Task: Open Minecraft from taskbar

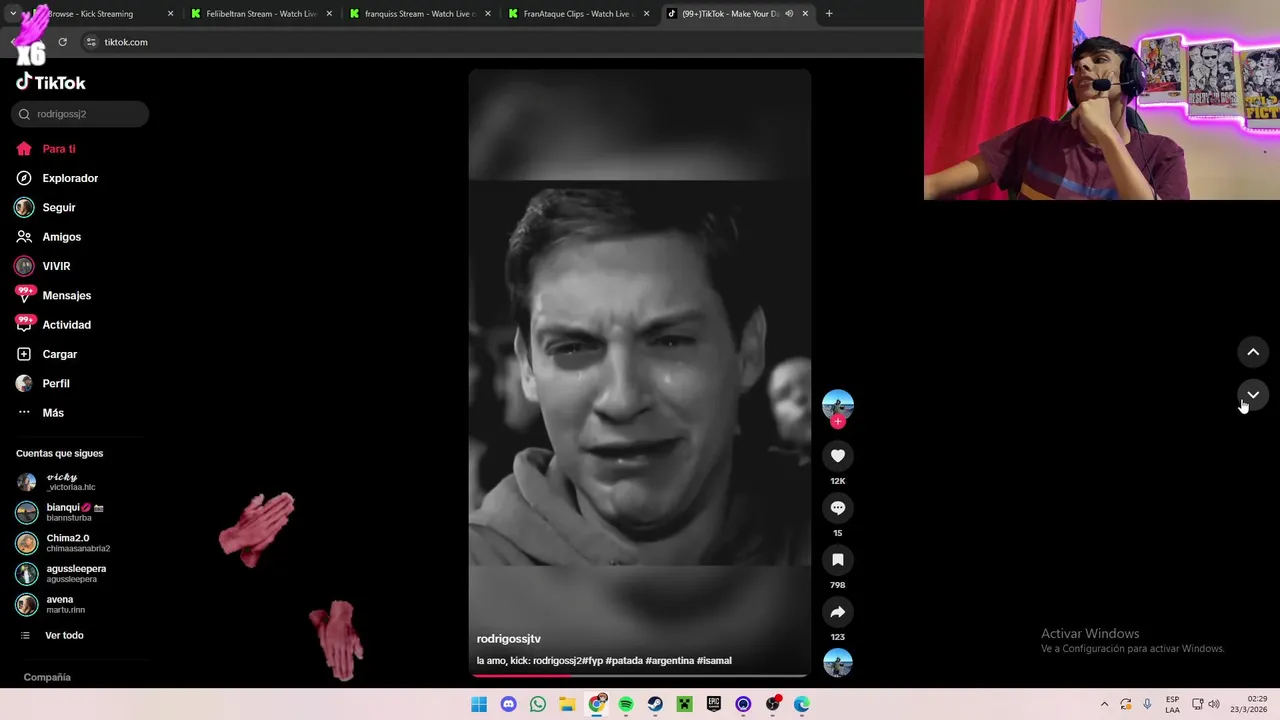Action: (x=685, y=704)
